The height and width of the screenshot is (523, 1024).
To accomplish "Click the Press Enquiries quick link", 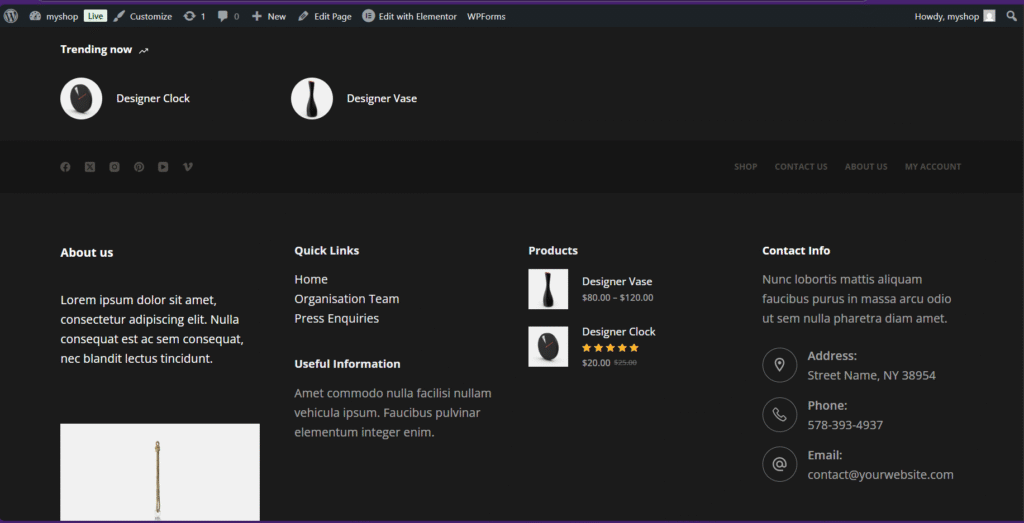I will click(x=336, y=319).
